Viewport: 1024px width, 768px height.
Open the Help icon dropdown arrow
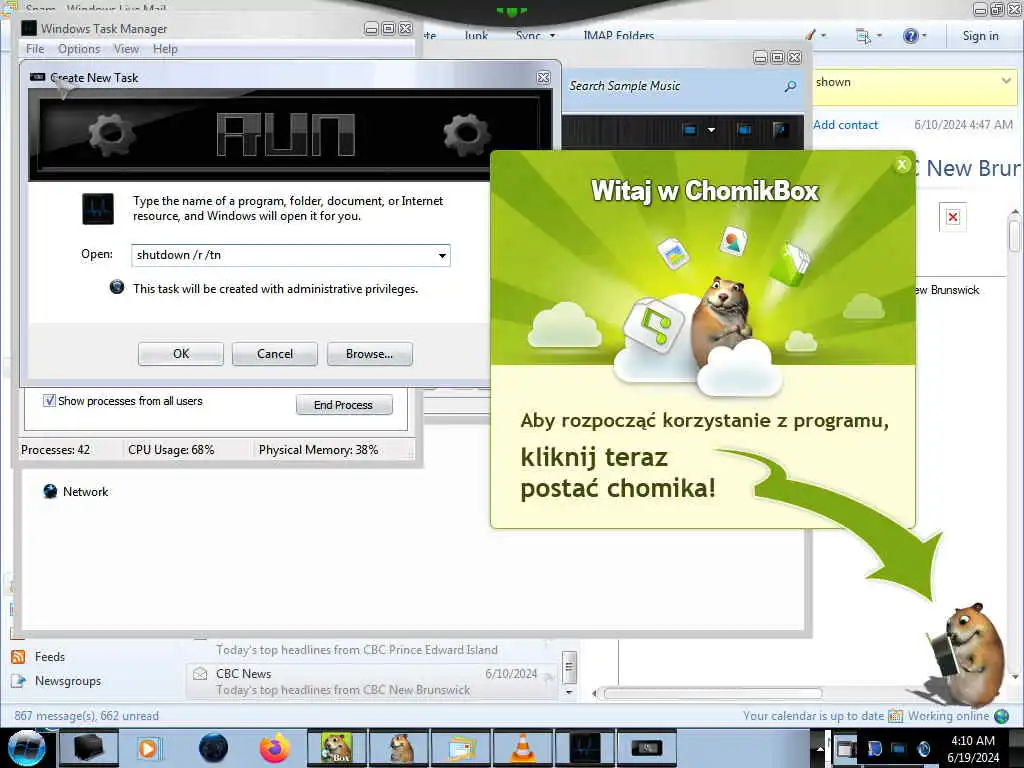[x=924, y=36]
